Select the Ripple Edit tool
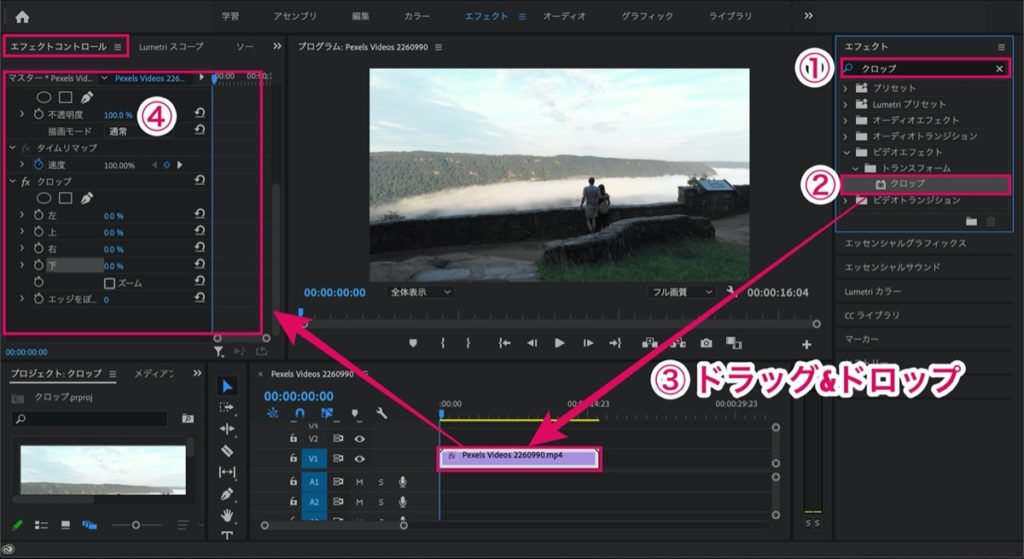This screenshot has width=1024, height=559. (227, 429)
